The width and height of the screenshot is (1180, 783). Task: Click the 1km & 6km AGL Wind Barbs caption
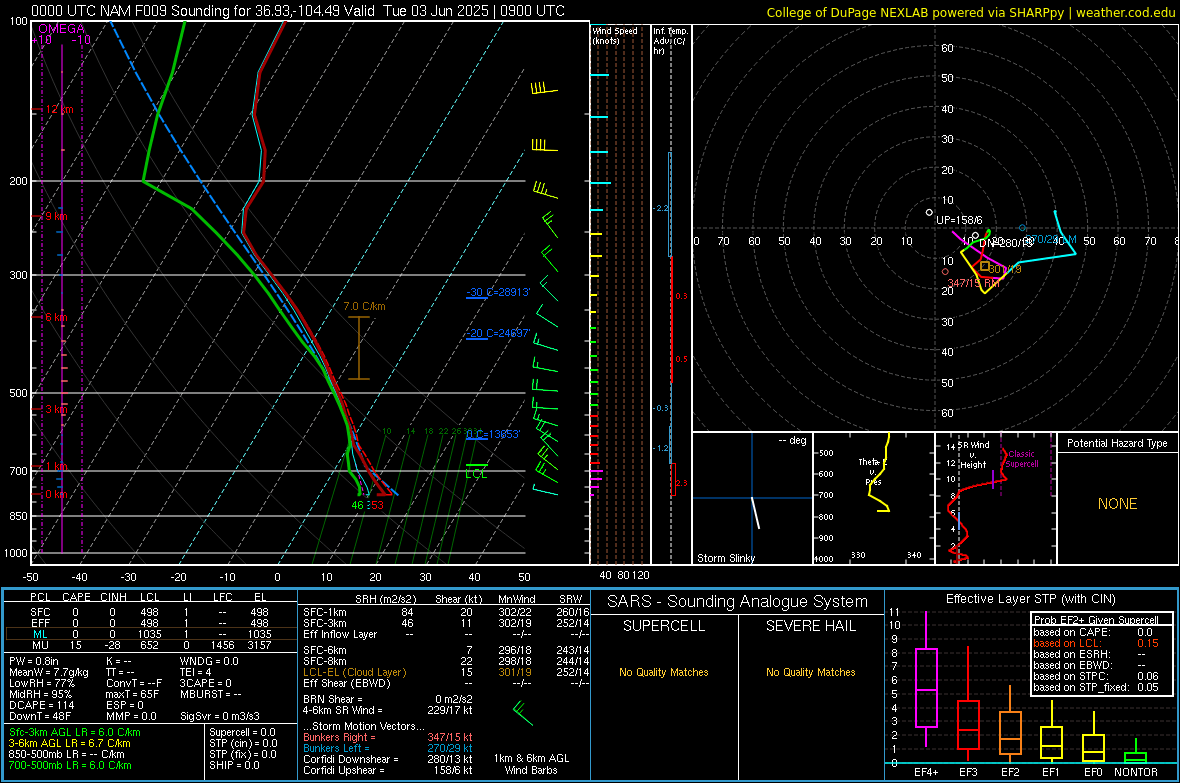[x=531, y=764]
